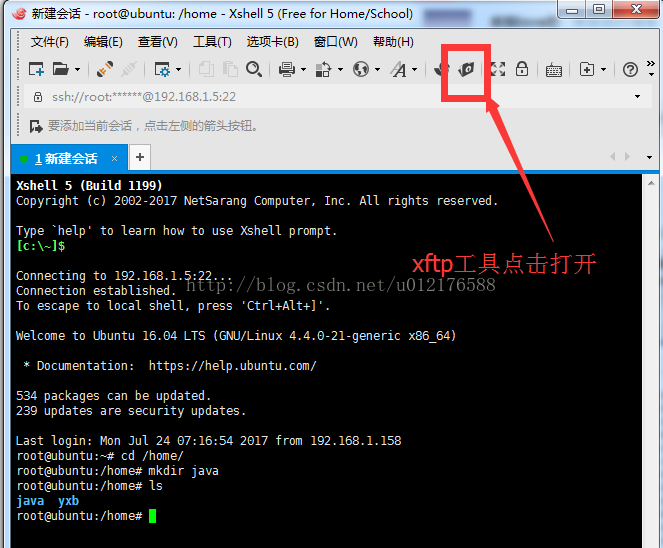Open the 查看(V) menu
The height and width of the screenshot is (548, 663).
158,42
